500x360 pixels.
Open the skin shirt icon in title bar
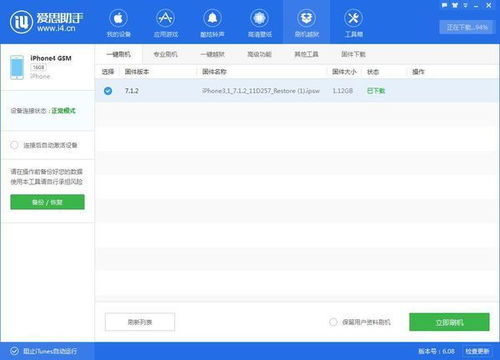click(455, 5)
